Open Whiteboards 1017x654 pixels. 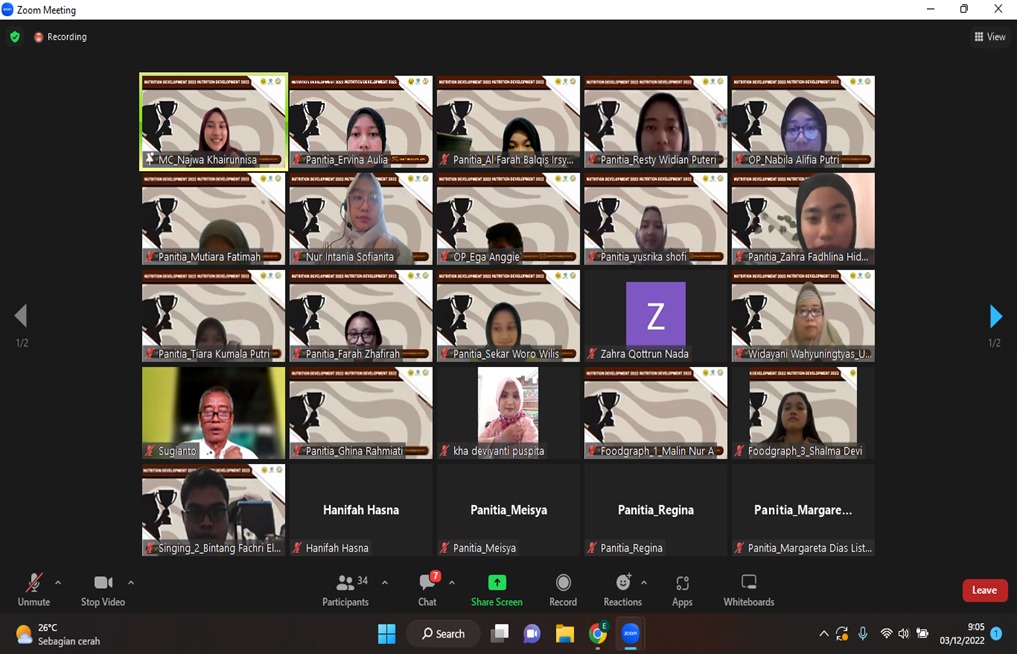[x=748, y=589]
